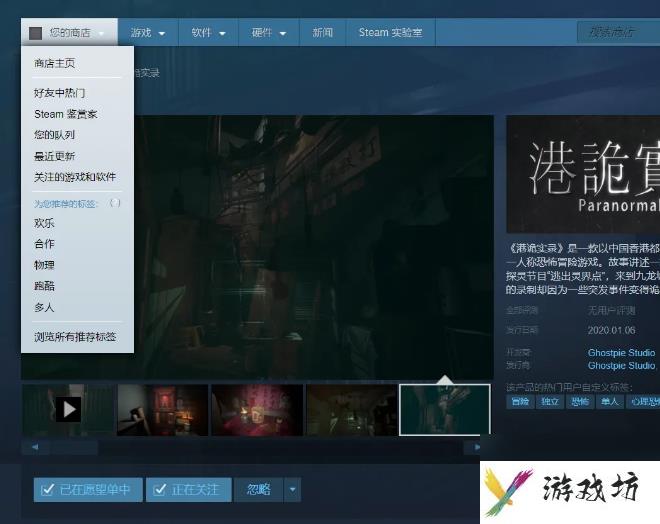Open the 硬件 dropdown in the store nav

pyautogui.click(x=269, y=32)
